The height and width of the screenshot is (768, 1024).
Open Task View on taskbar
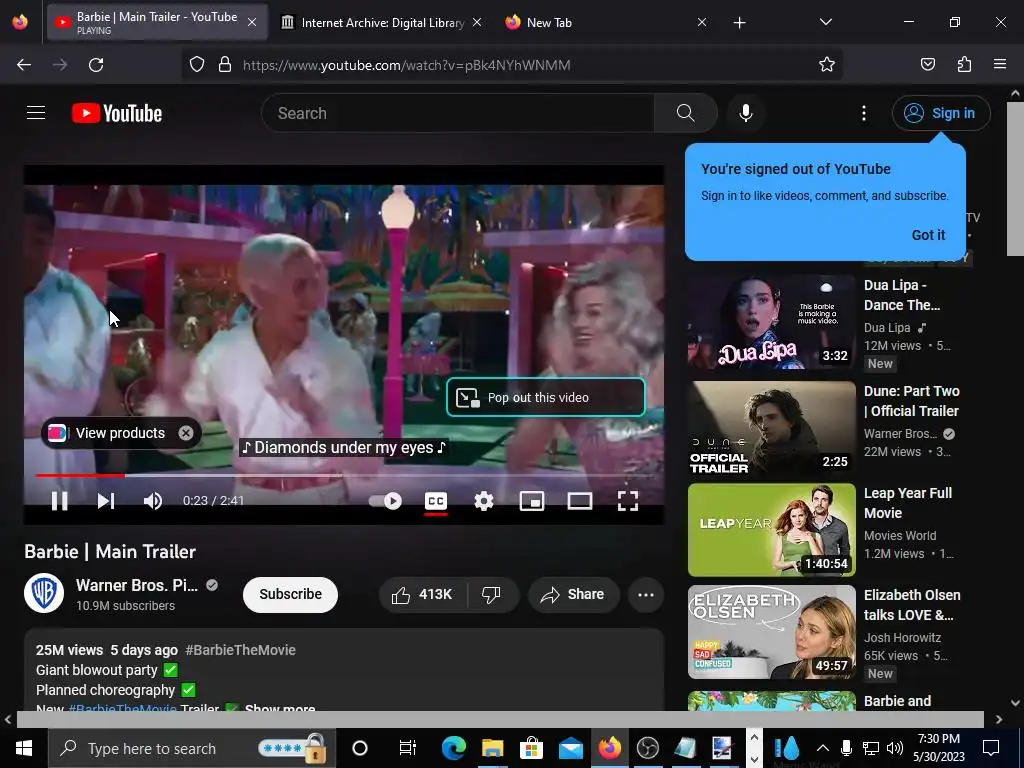pos(408,748)
